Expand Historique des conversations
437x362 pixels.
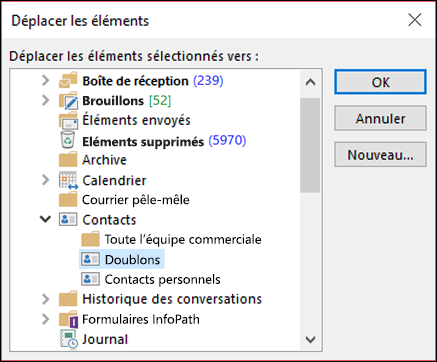click(x=46, y=299)
